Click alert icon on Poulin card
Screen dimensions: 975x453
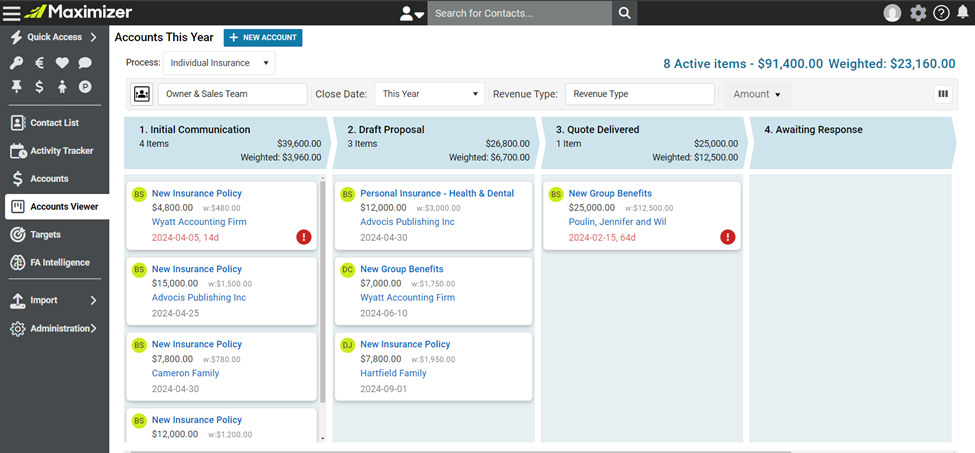[x=728, y=237]
